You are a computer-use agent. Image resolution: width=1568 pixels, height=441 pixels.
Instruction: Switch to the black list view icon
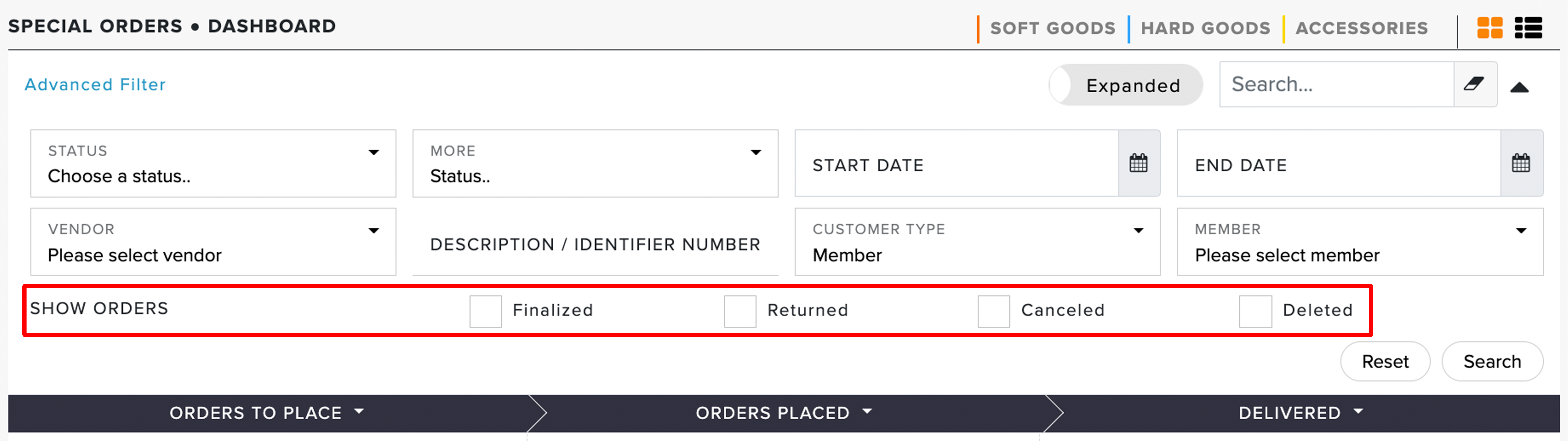[x=1528, y=27]
